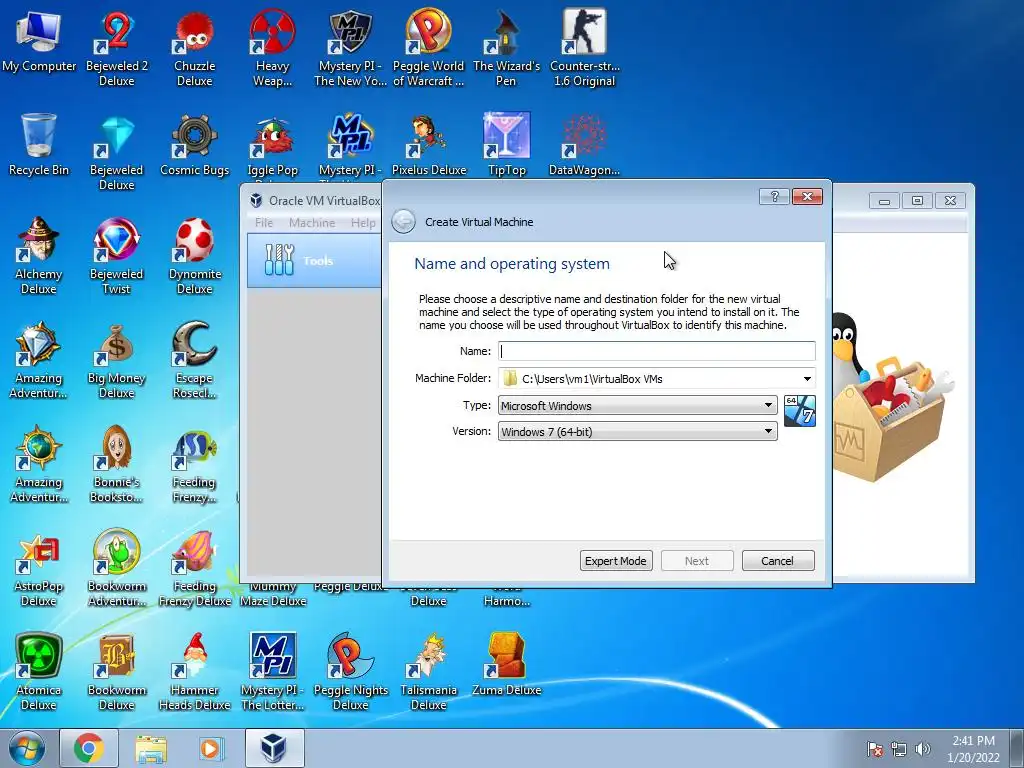Image resolution: width=1024 pixels, height=768 pixels.
Task: Open Help menu in VirtualBox Manager
Action: tap(363, 223)
